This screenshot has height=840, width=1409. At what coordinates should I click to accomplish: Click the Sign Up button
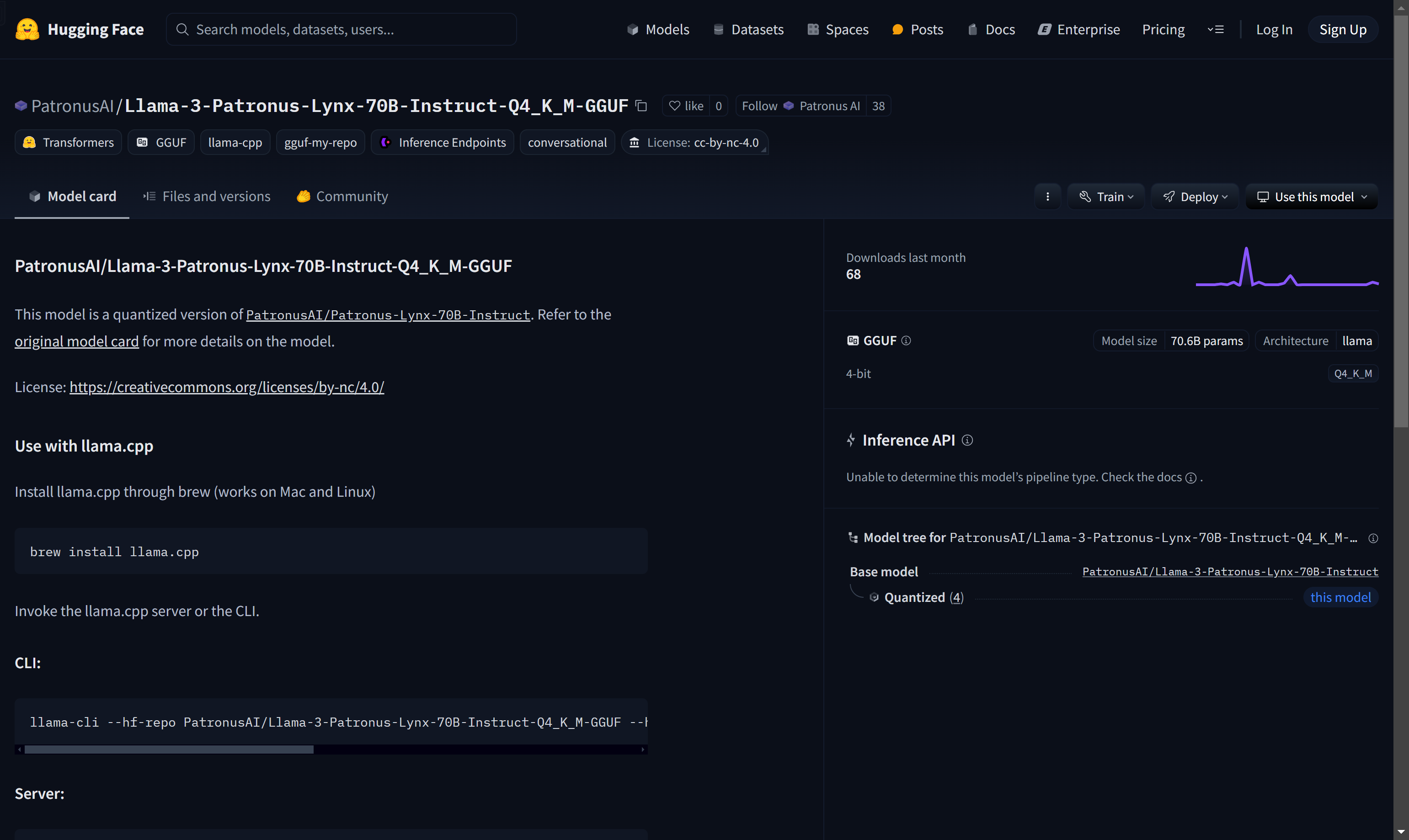click(x=1343, y=29)
